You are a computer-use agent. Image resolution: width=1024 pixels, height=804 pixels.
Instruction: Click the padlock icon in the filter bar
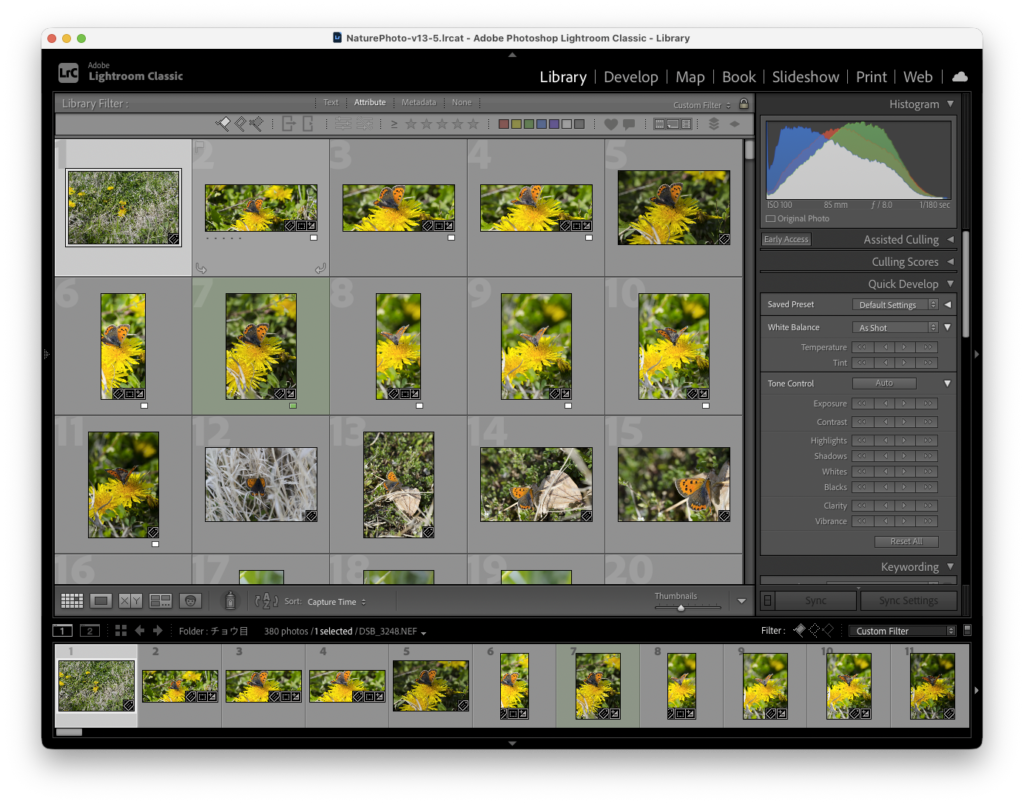click(743, 102)
